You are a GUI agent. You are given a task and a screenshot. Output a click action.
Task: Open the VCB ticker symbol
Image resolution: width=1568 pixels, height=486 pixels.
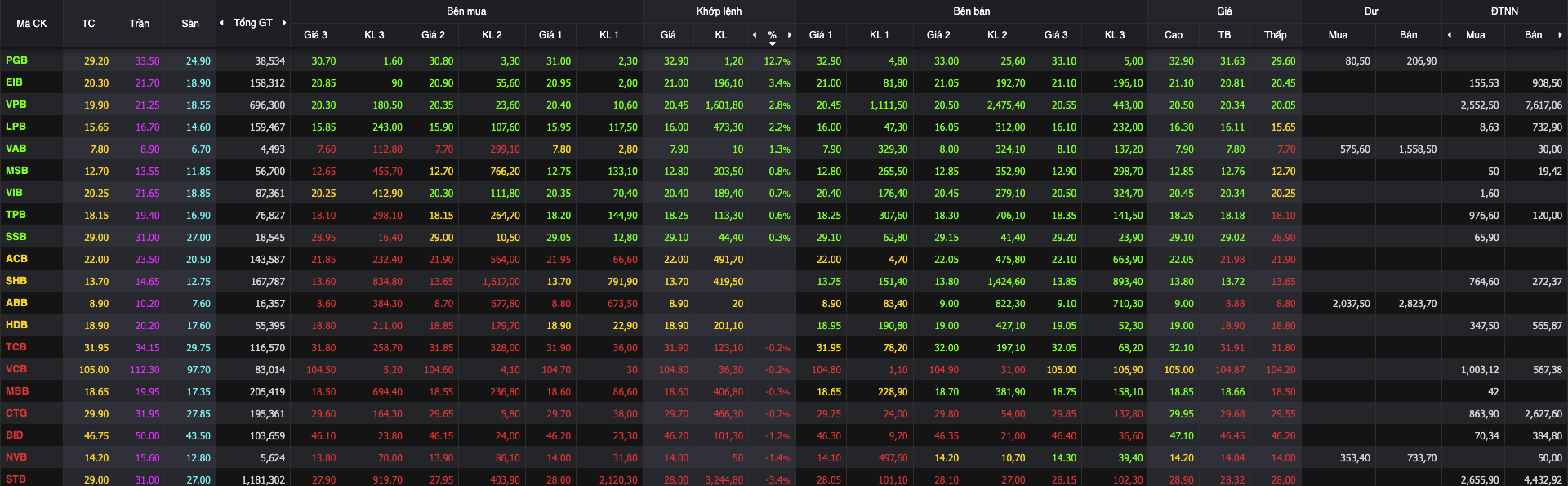click(x=16, y=369)
